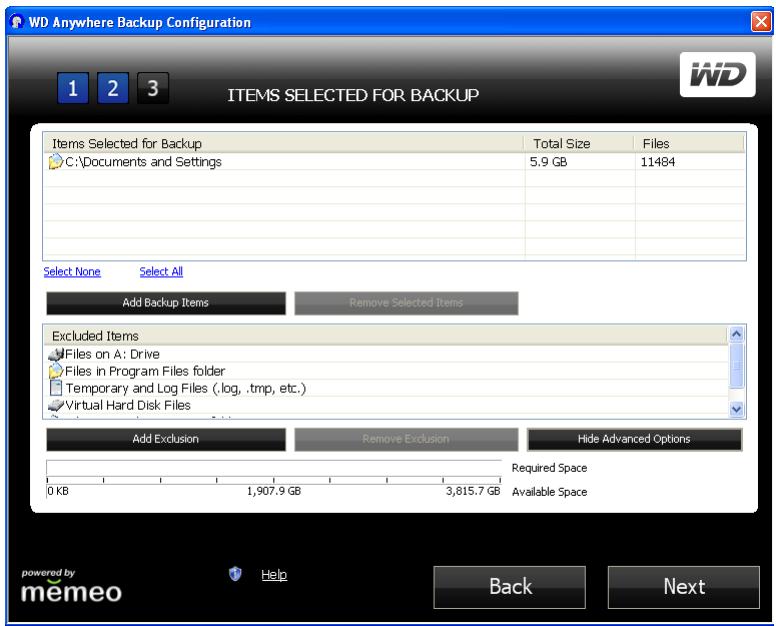Click the folder icon beside C:\Documents and Settings
This screenshot has width=776, height=626.
[55, 161]
